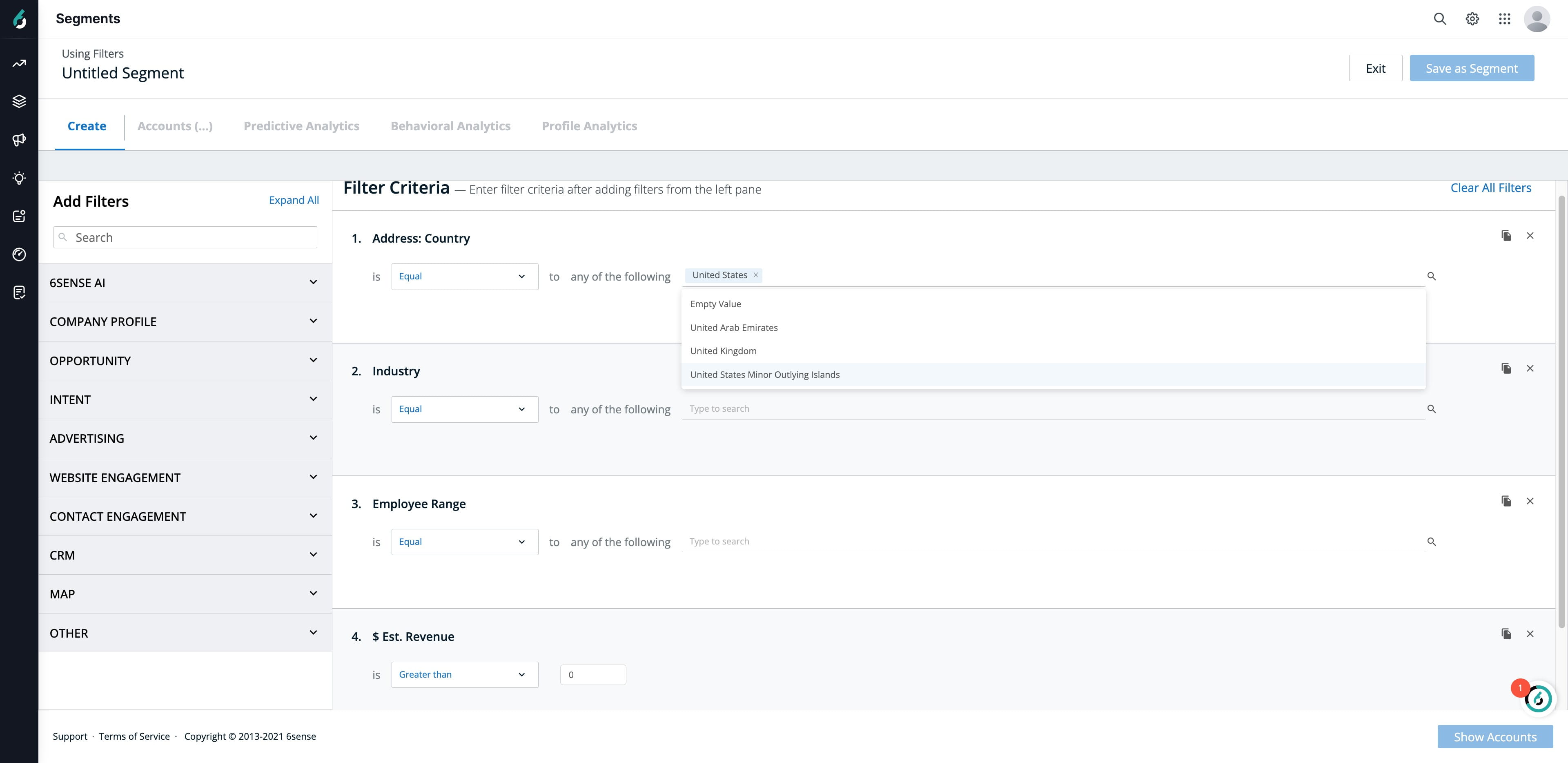Image resolution: width=1568 pixels, height=763 pixels.
Task: Click search icon in Country value field
Action: pos(1431,277)
